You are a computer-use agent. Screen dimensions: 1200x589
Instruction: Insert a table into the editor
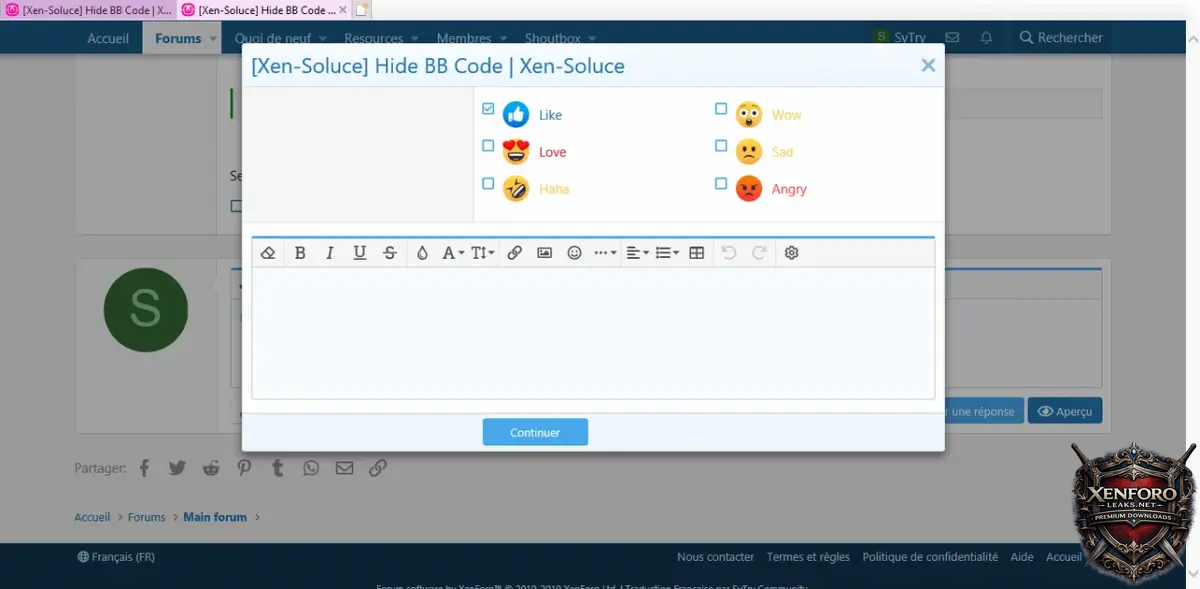click(x=697, y=253)
